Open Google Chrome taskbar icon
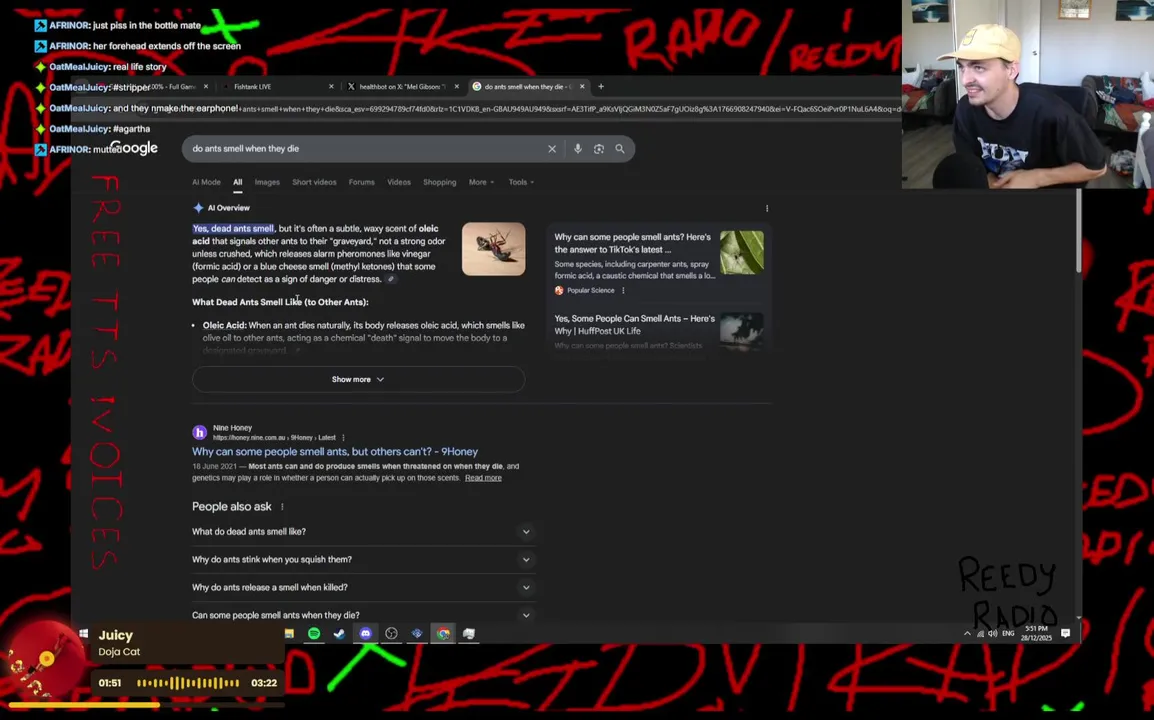This screenshot has height=720, width=1154. 443,633
